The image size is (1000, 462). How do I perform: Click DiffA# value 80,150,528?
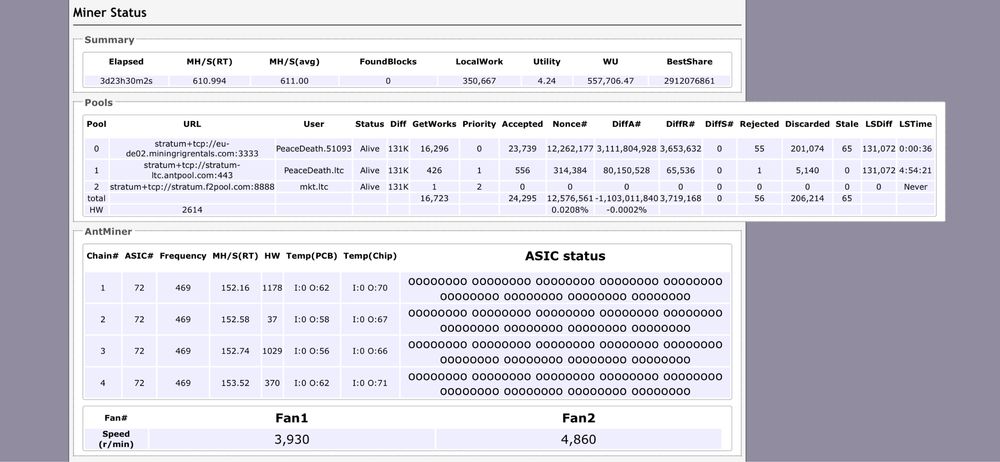coord(626,170)
